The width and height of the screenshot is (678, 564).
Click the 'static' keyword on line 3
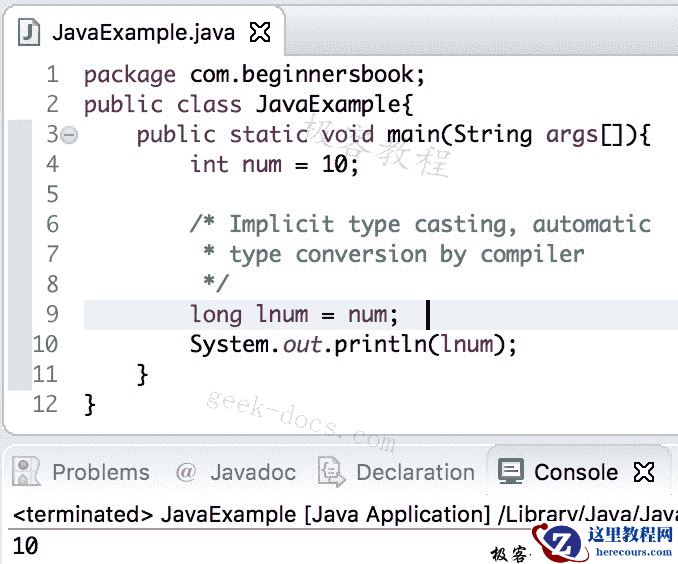[x=269, y=135]
